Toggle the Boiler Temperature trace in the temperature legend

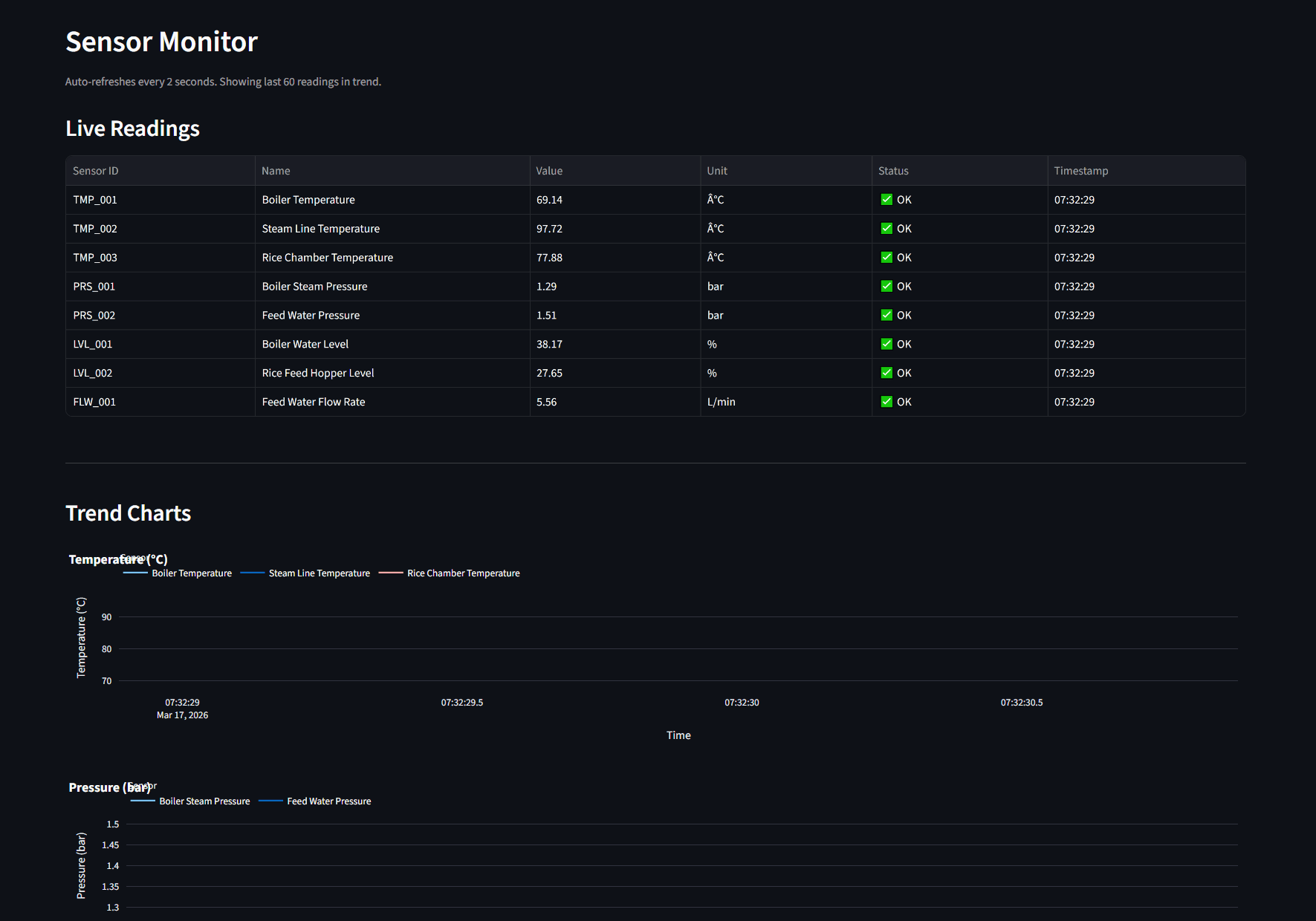point(191,573)
